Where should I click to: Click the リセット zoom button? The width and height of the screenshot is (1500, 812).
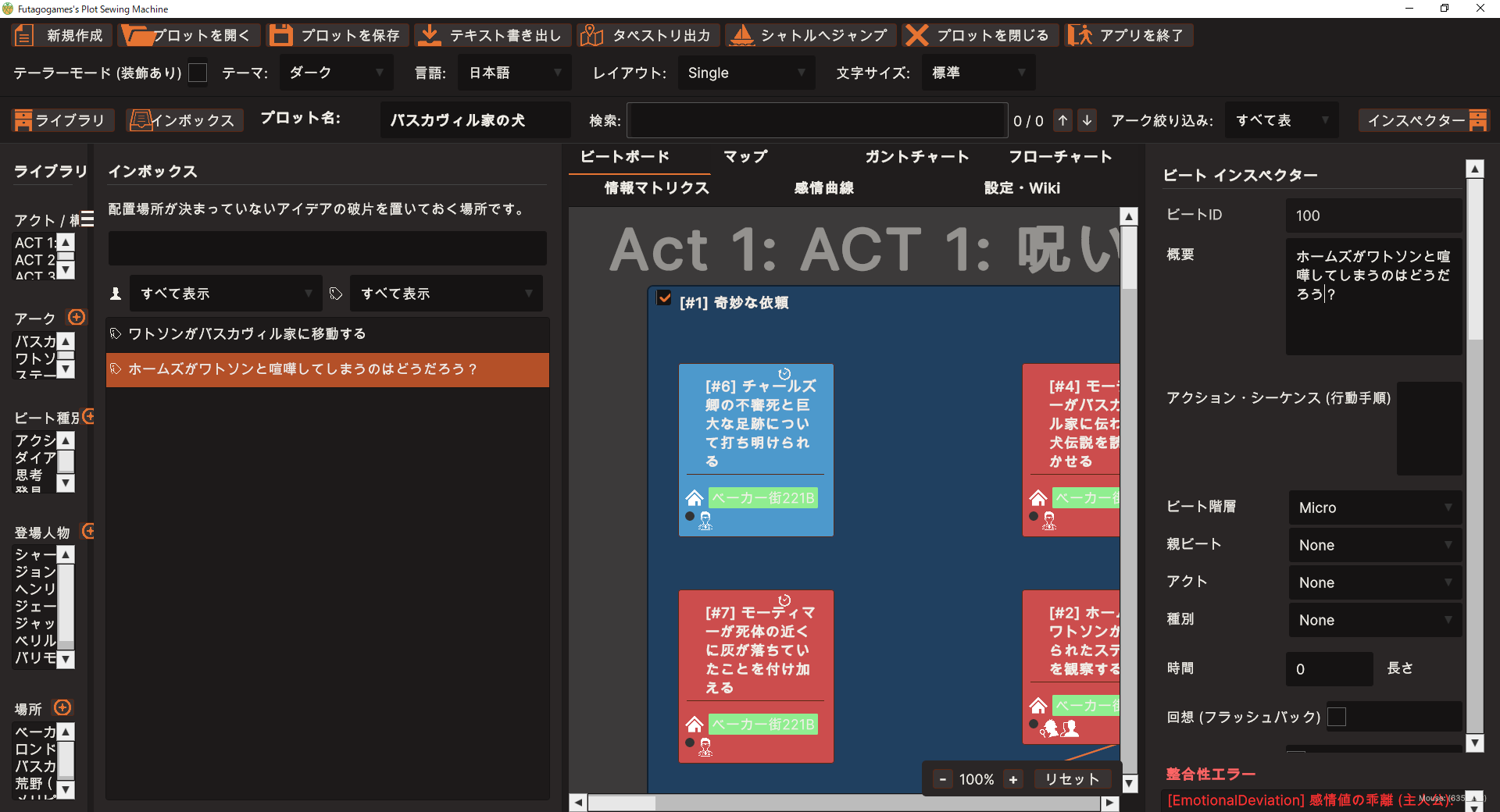(1072, 779)
